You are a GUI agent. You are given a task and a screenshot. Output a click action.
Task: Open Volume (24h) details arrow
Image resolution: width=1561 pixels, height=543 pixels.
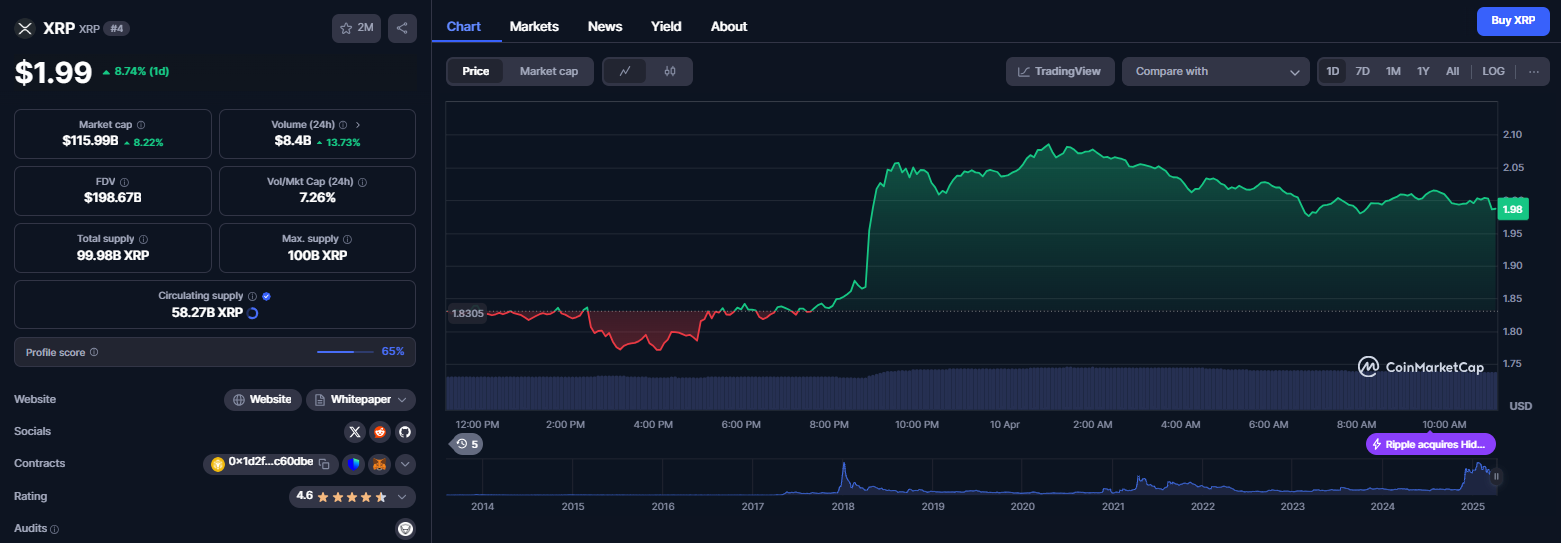358,125
